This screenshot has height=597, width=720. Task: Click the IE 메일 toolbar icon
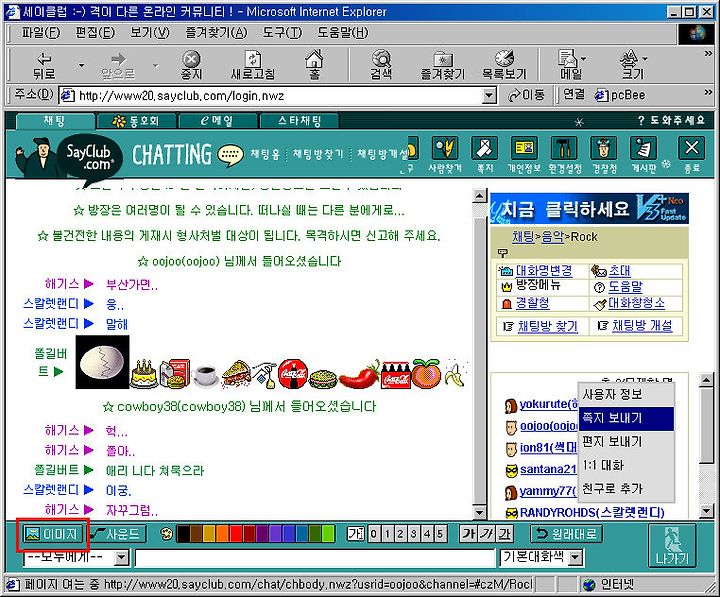tap(570, 65)
